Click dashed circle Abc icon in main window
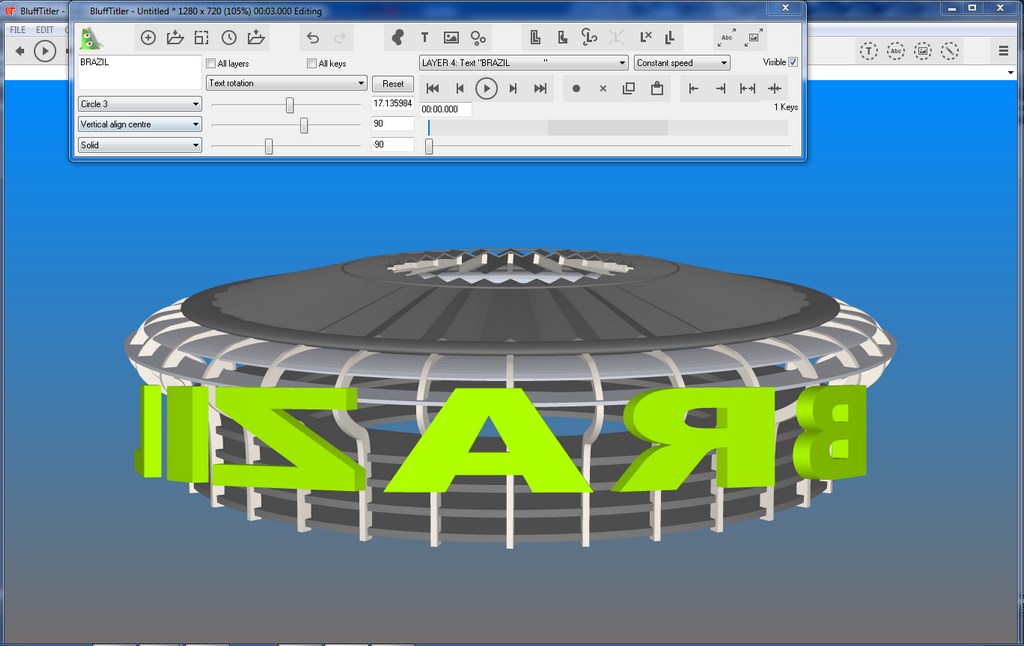Screen dimensions: 1024x646 [895, 51]
